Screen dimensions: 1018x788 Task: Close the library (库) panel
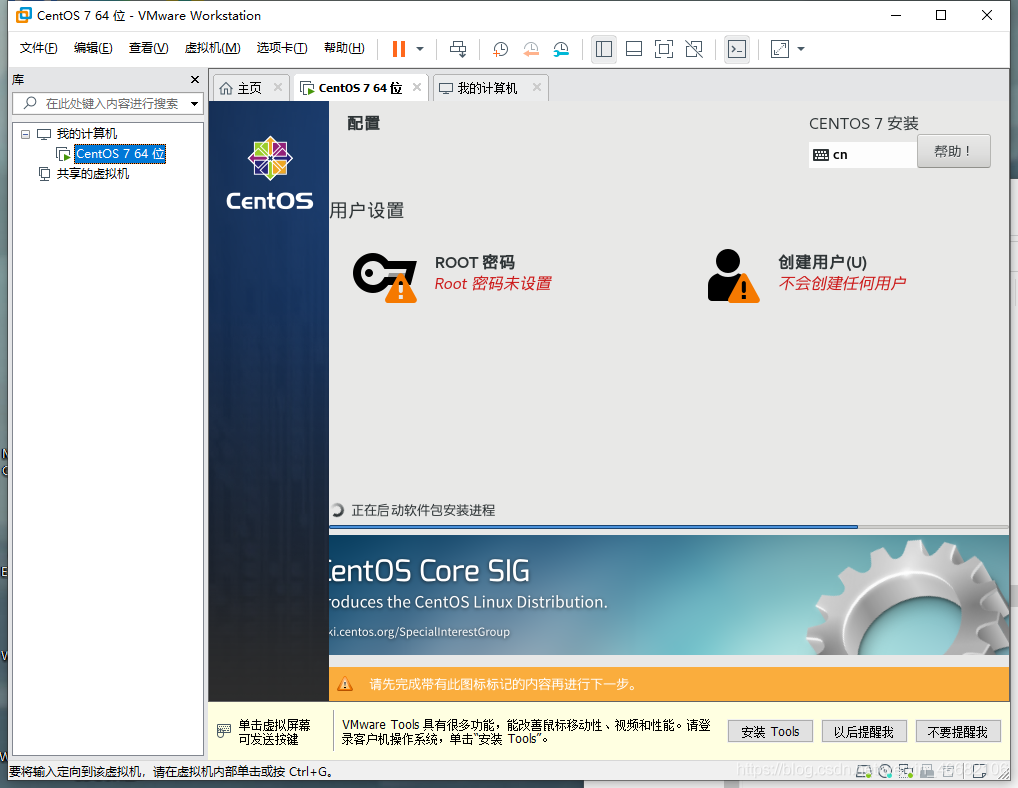pos(195,79)
